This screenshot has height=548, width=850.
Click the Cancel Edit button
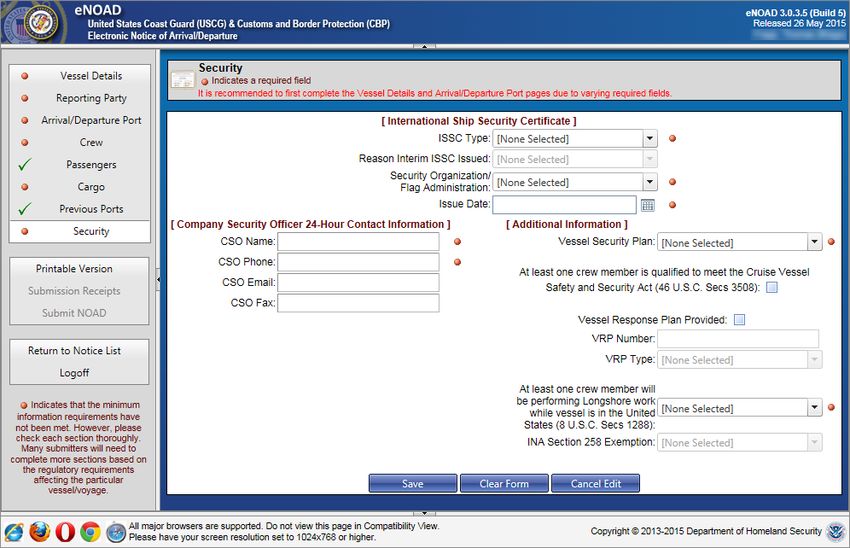point(595,483)
